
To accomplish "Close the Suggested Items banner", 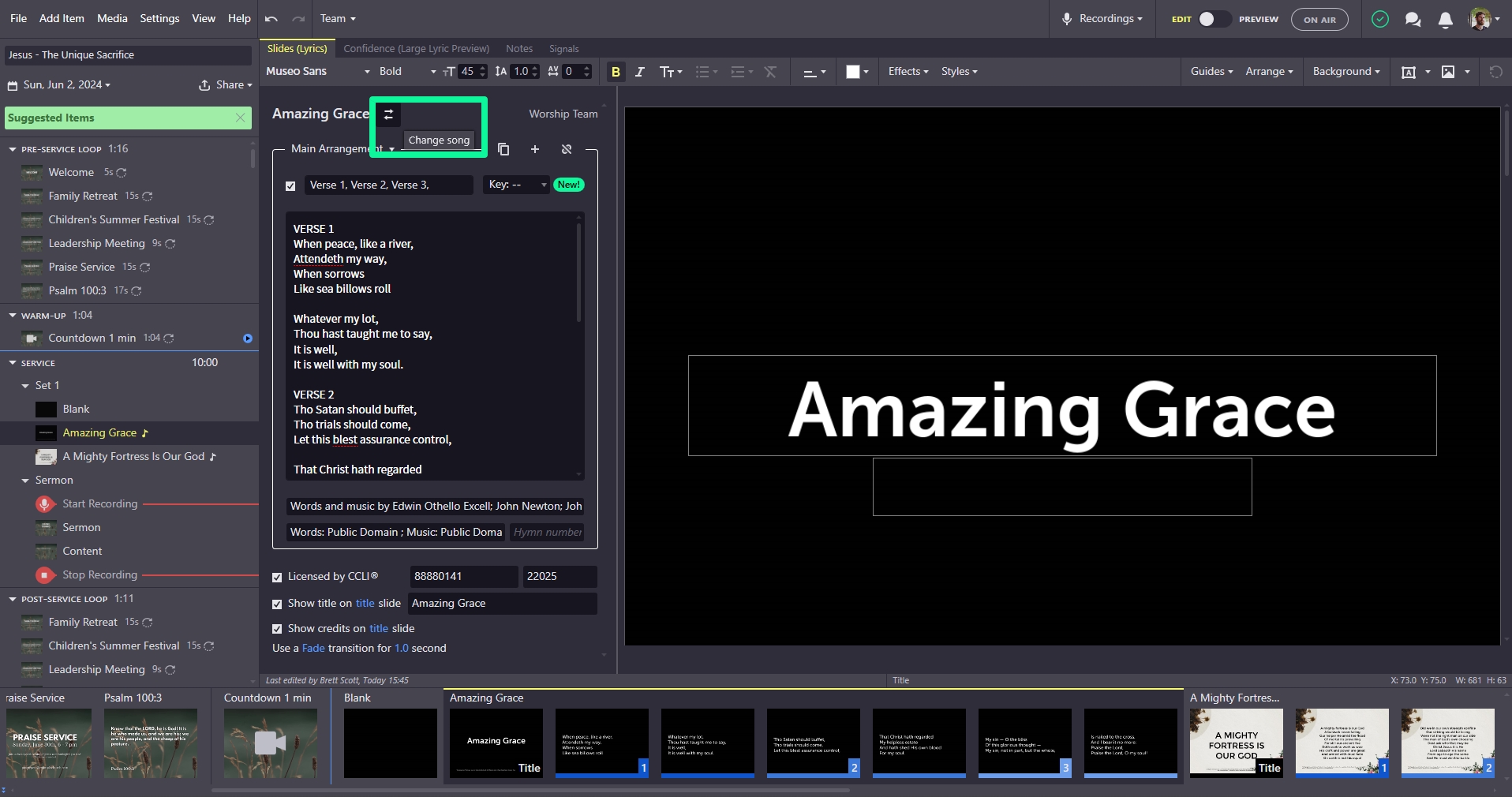I will (241, 118).
